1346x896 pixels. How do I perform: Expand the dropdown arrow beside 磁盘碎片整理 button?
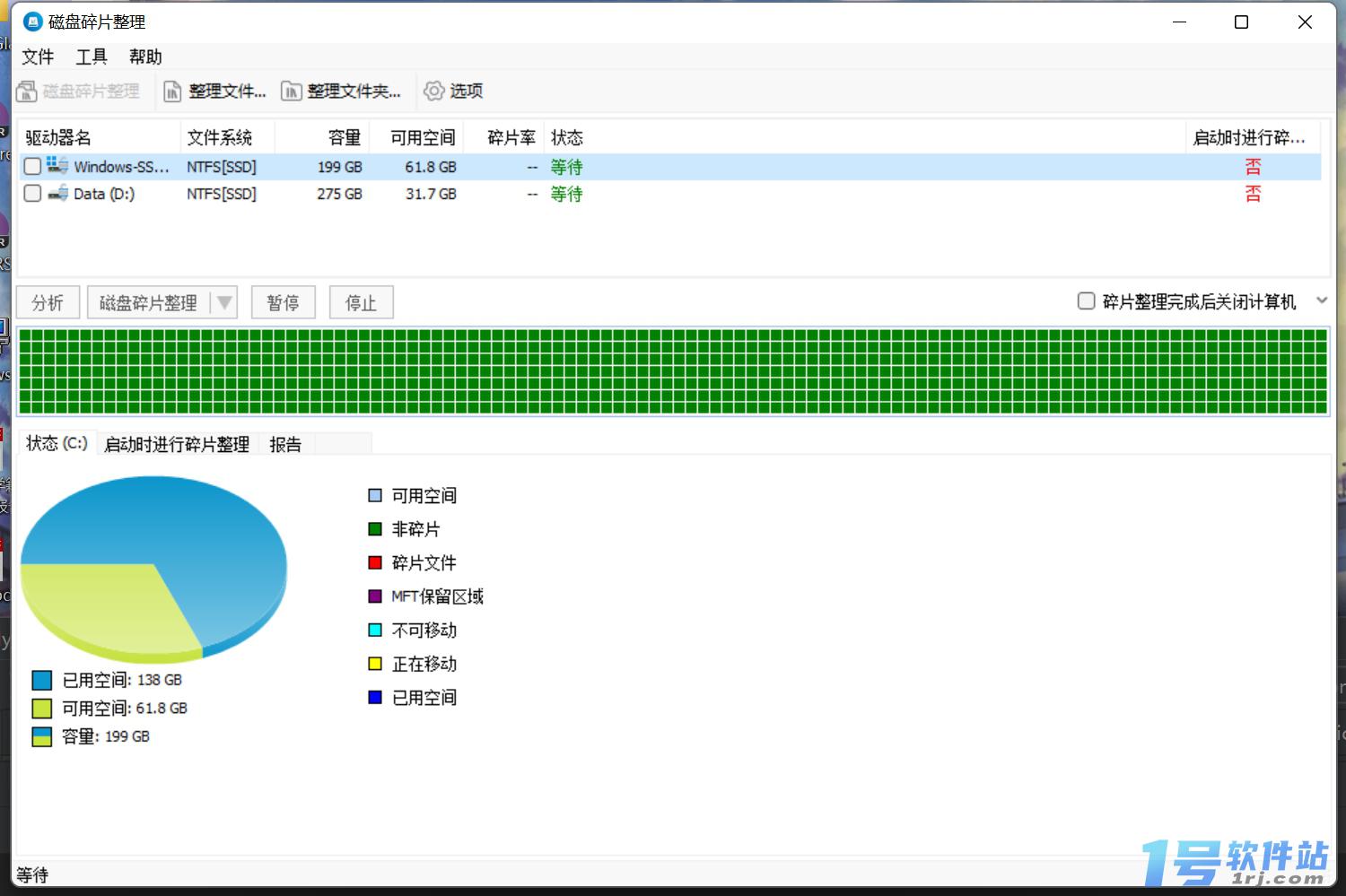click(x=224, y=303)
